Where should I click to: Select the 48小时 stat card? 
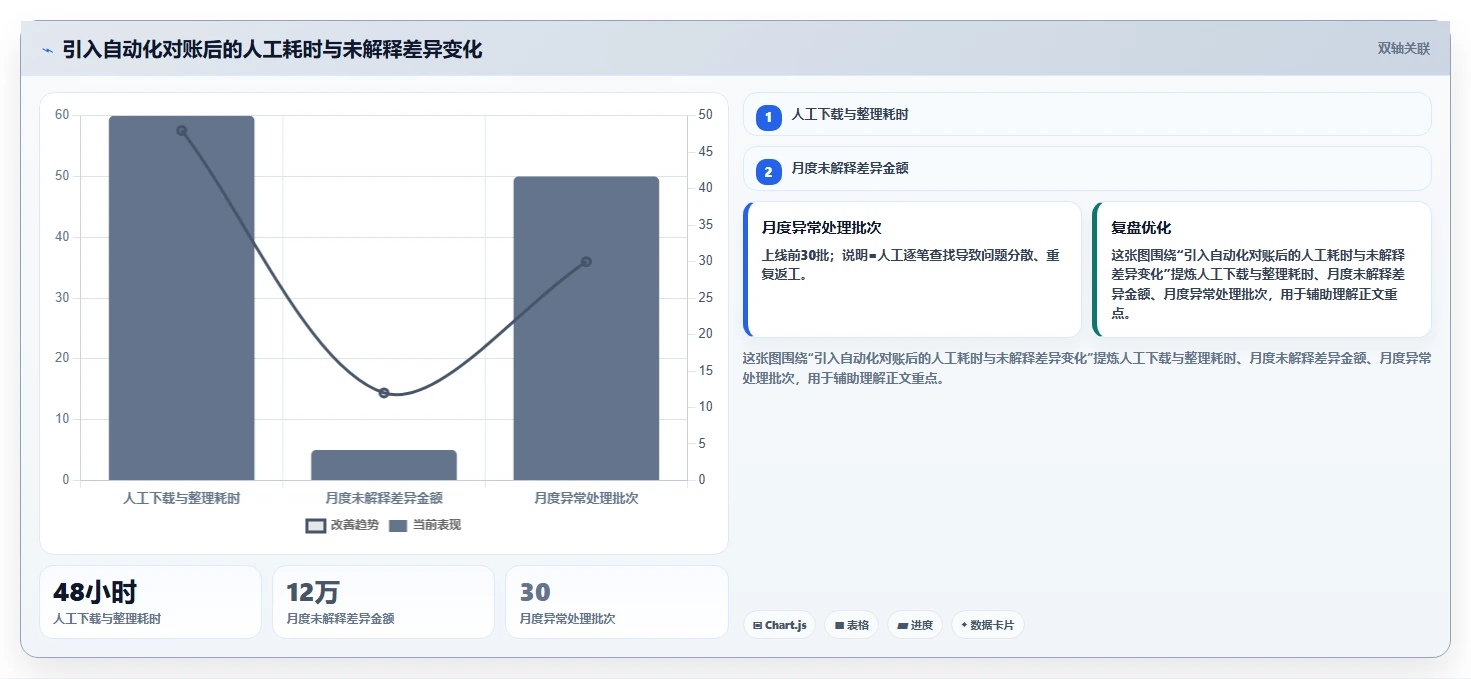[x=150, y=602]
